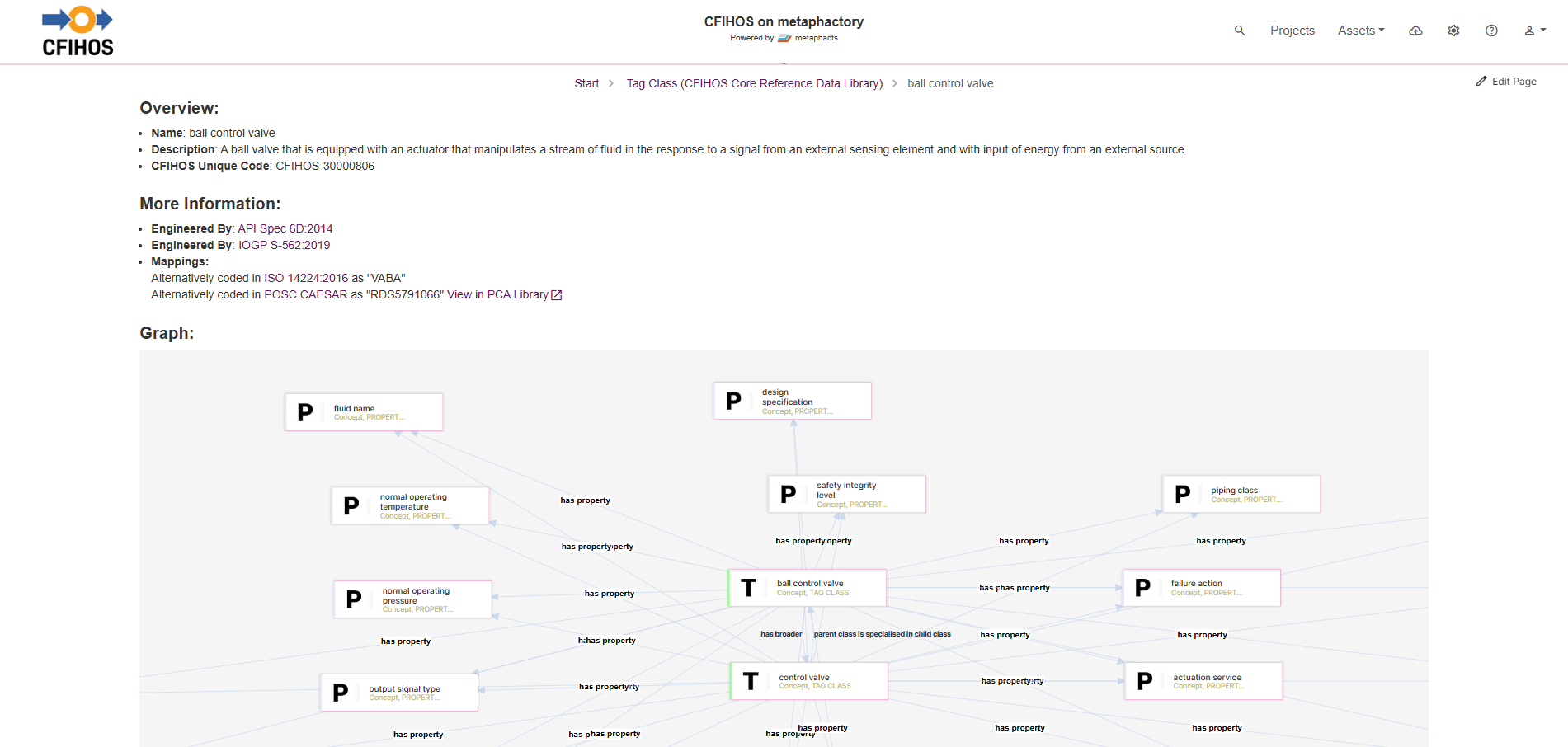The width and height of the screenshot is (1568, 747).
Task: Click the external link icon after PCA Library
Action: [x=557, y=295]
